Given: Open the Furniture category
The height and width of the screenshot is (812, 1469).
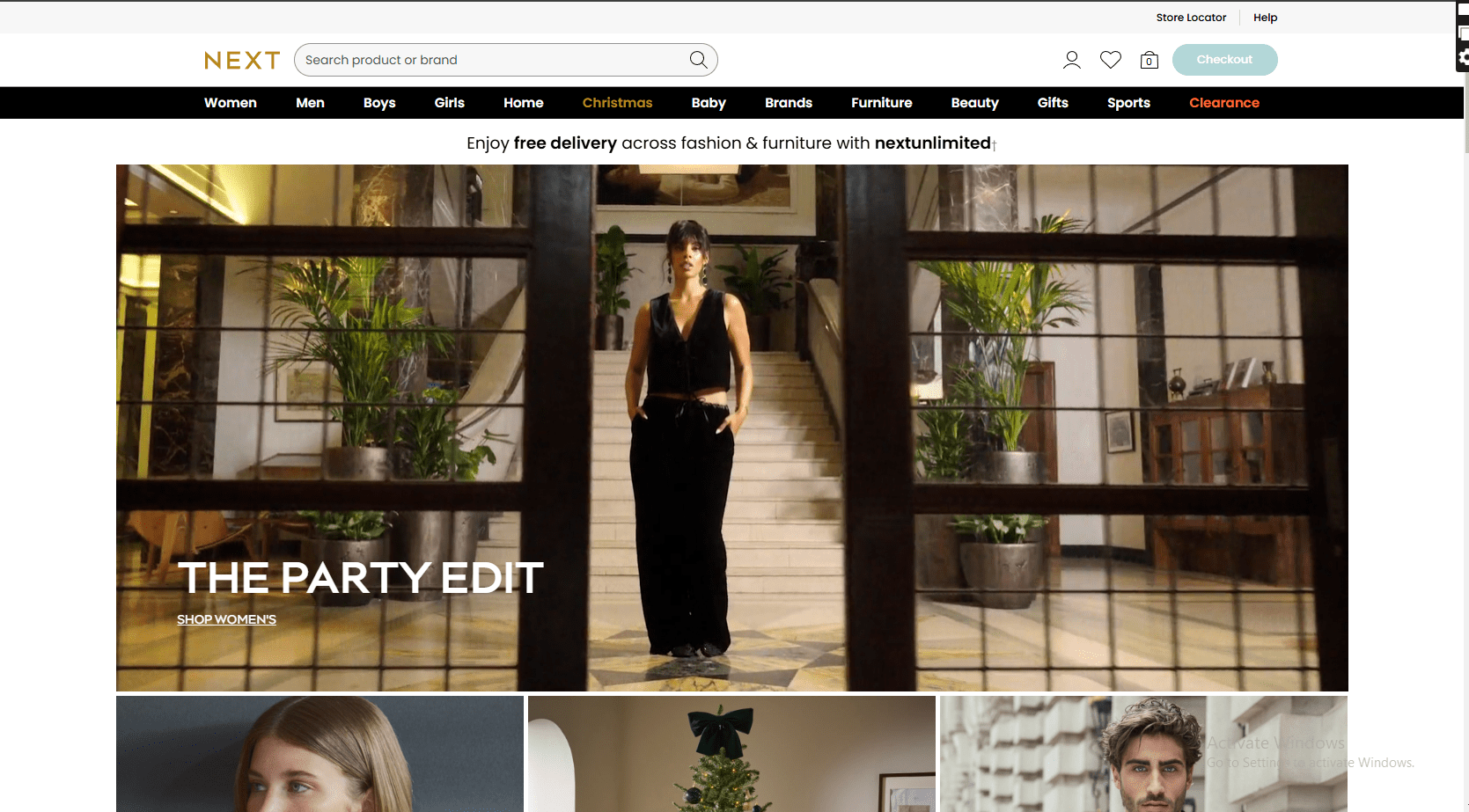Looking at the screenshot, I should pos(881,103).
